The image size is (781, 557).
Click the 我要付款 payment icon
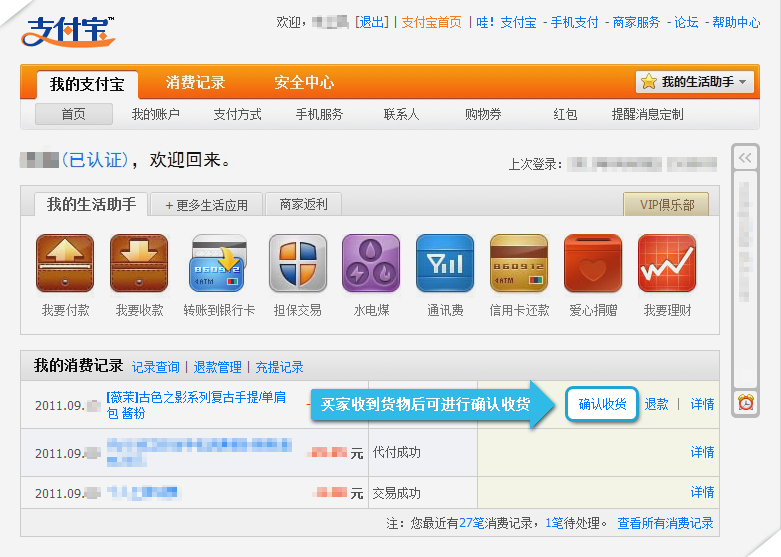coord(65,264)
